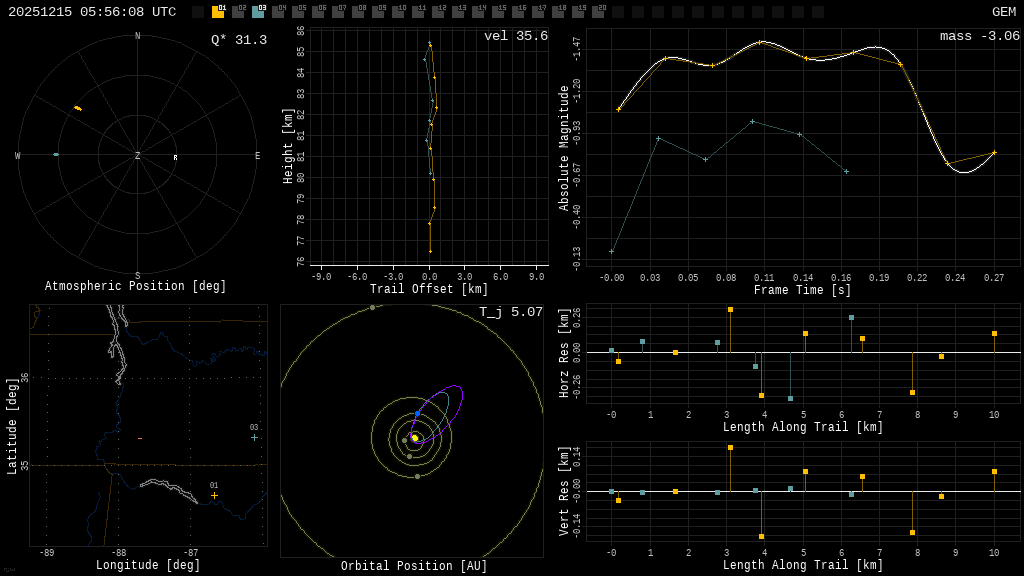Click zenith Z at polar plot center
The image size is (1024, 576).
coord(137,155)
